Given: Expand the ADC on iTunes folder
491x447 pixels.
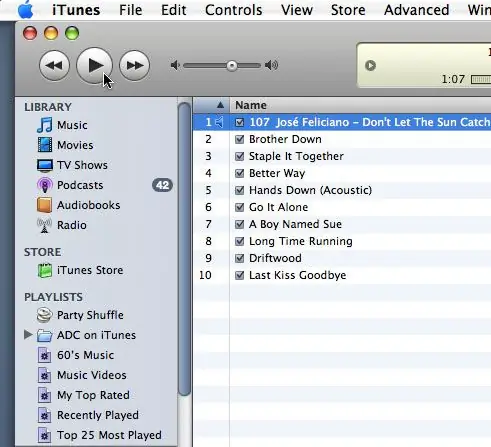Looking at the screenshot, I should coord(28,334).
